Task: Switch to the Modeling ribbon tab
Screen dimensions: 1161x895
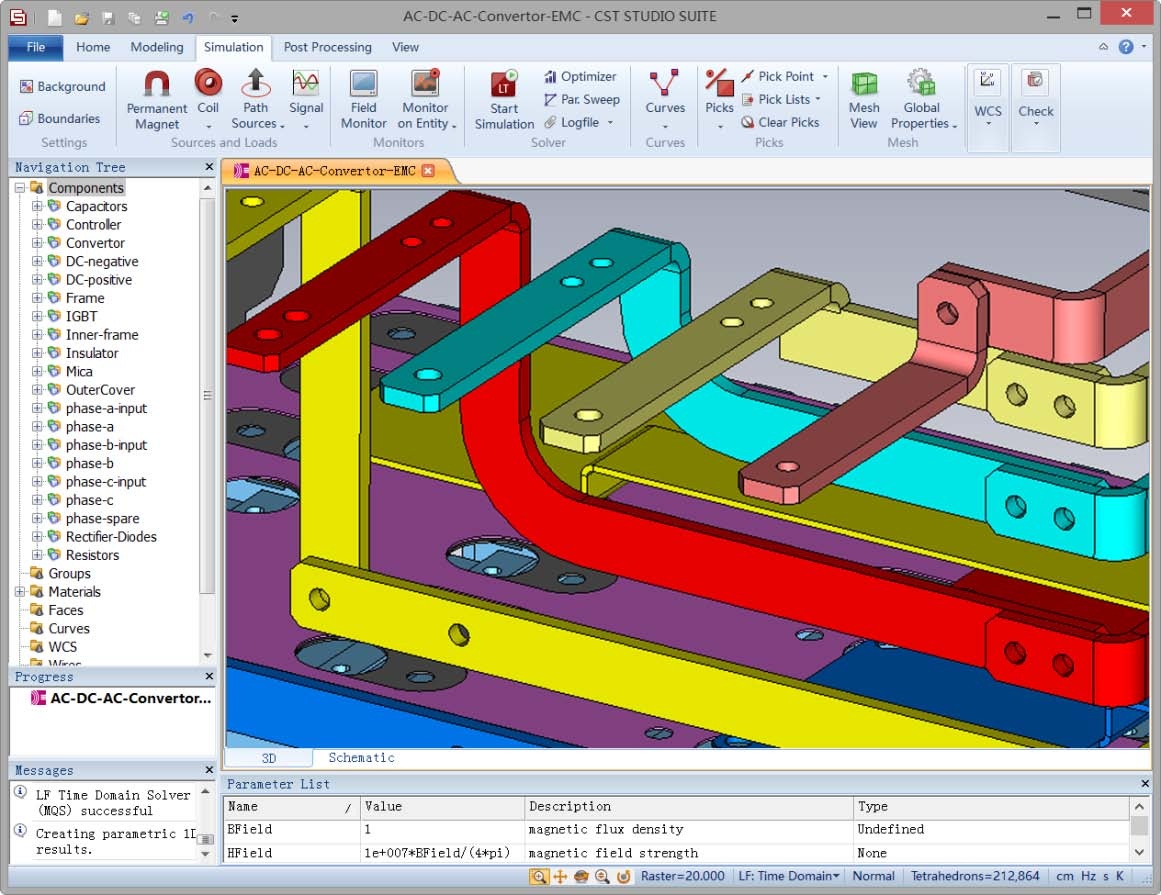Action: [x=157, y=47]
